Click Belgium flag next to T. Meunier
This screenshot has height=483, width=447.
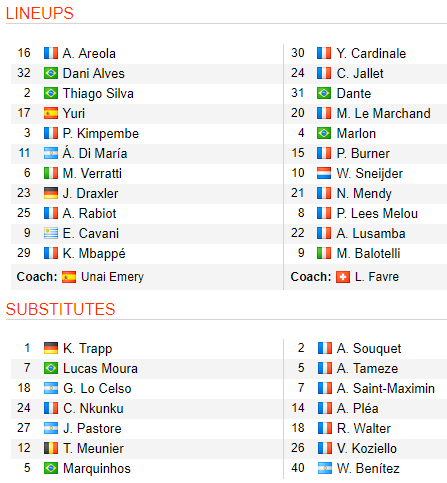(51, 448)
